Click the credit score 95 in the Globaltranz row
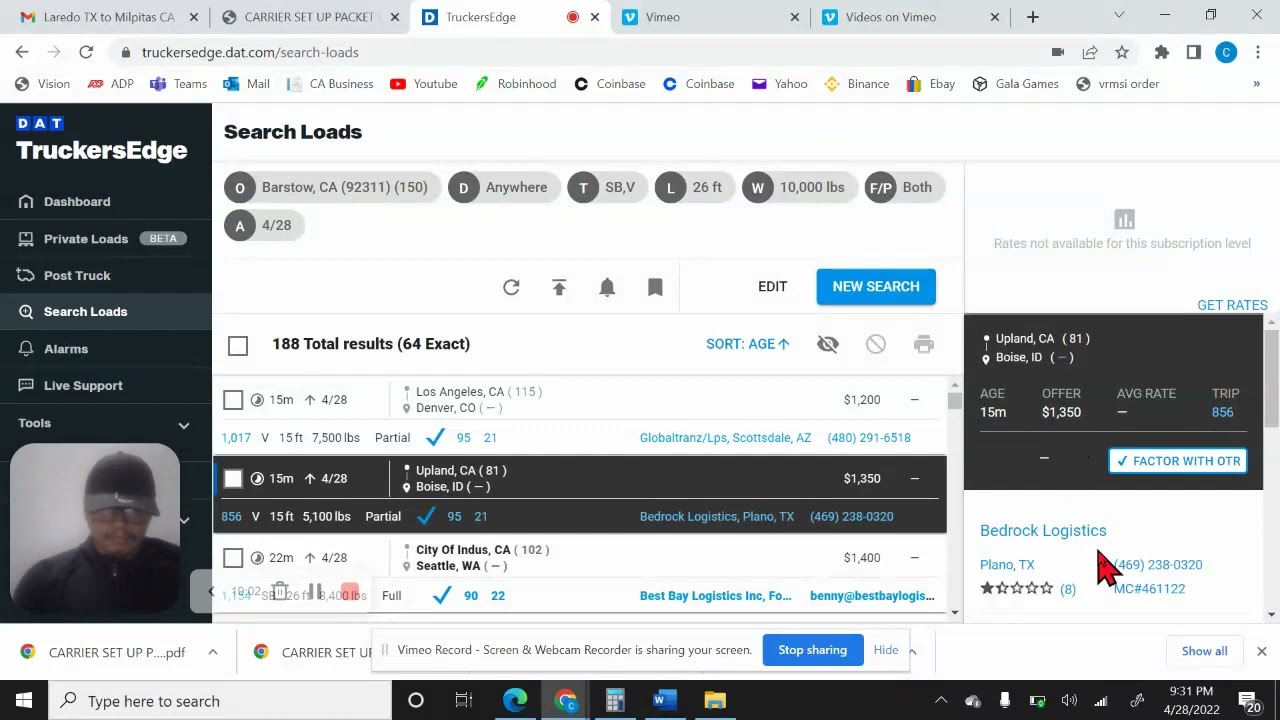This screenshot has width=1280, height=720. (x=463, y=438)
